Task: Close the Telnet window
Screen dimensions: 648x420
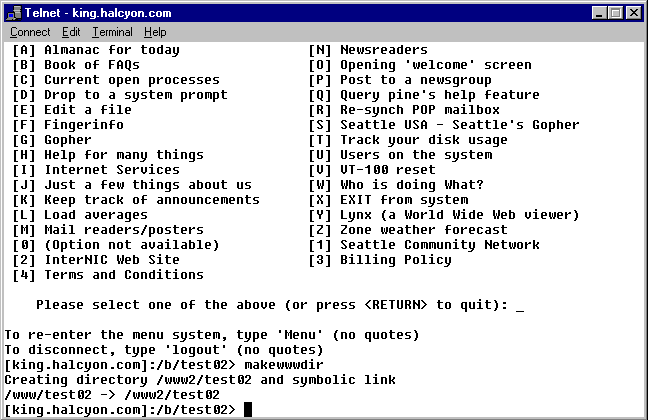Action: (632, 12)
